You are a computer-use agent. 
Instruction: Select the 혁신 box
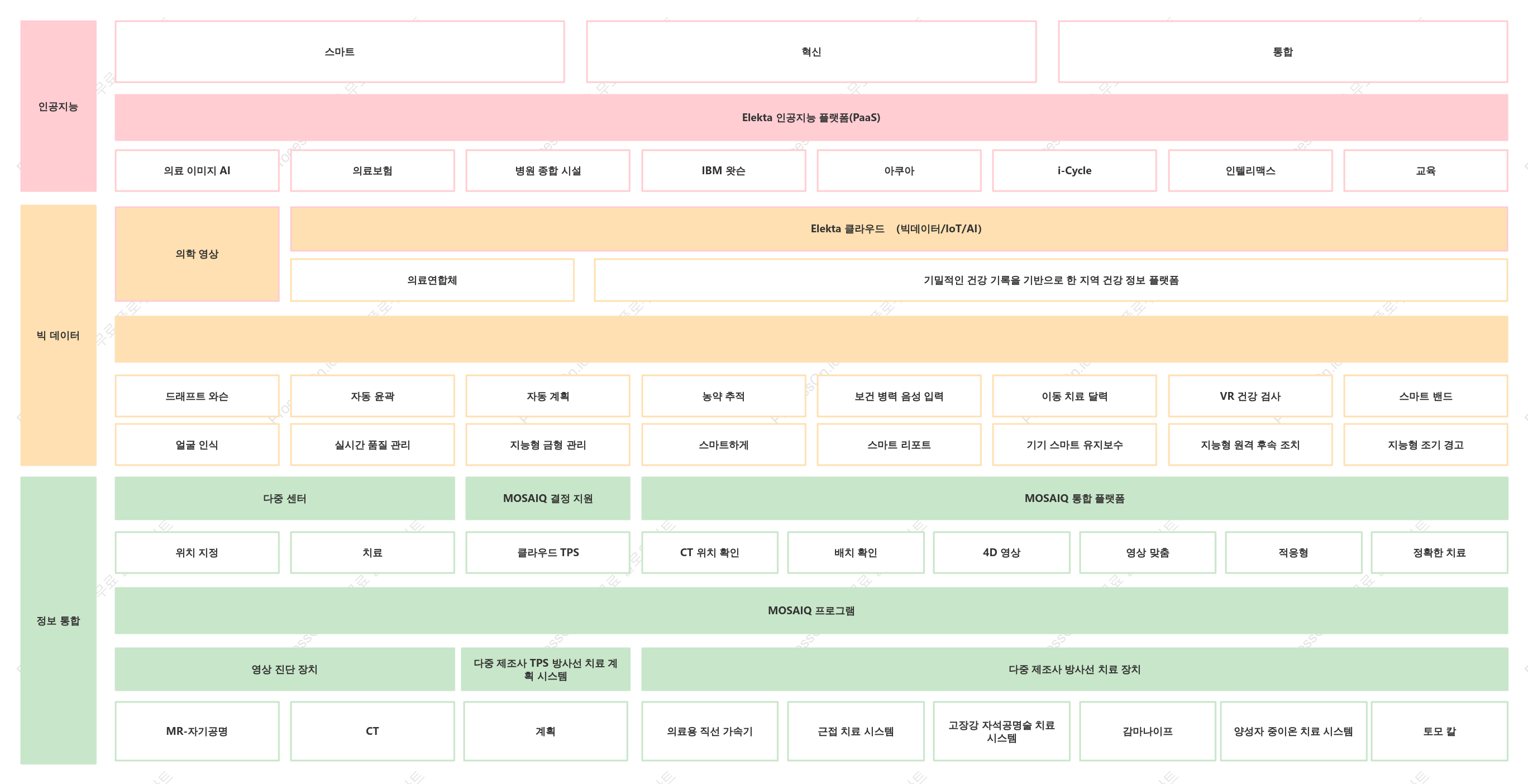[811, 51]
